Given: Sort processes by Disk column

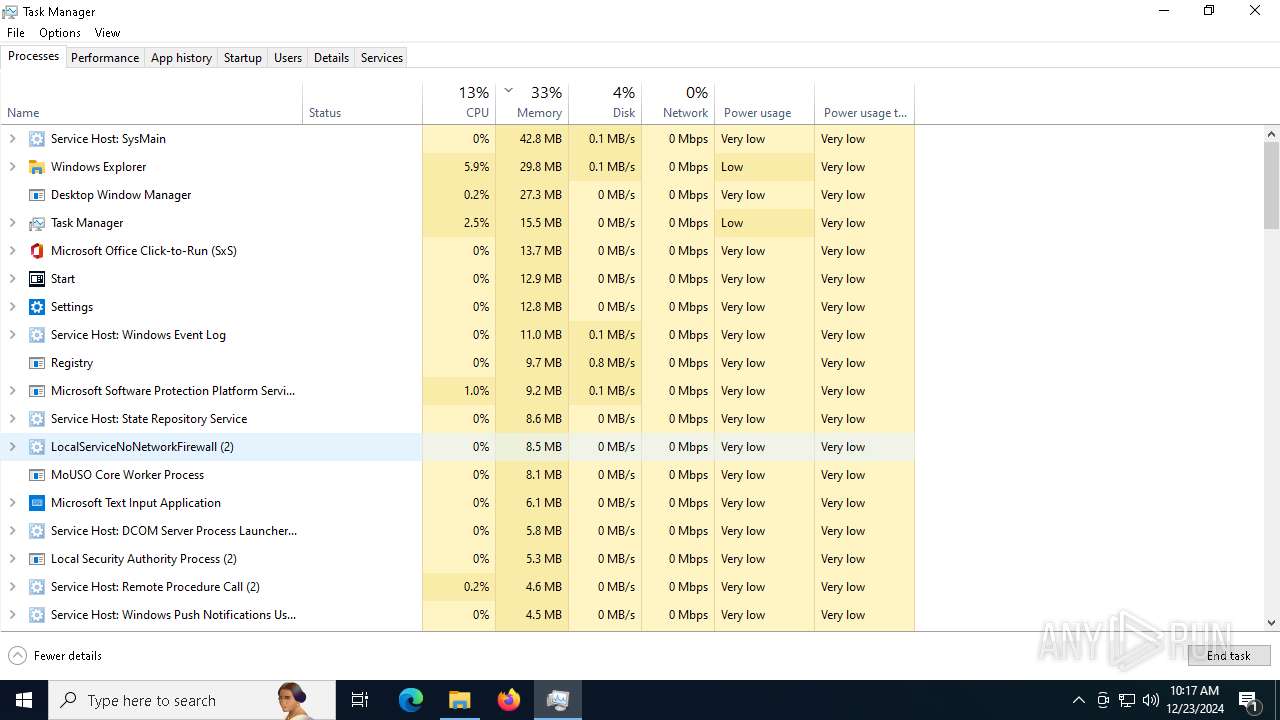Looking at the screenshot, I should [605, 103].
